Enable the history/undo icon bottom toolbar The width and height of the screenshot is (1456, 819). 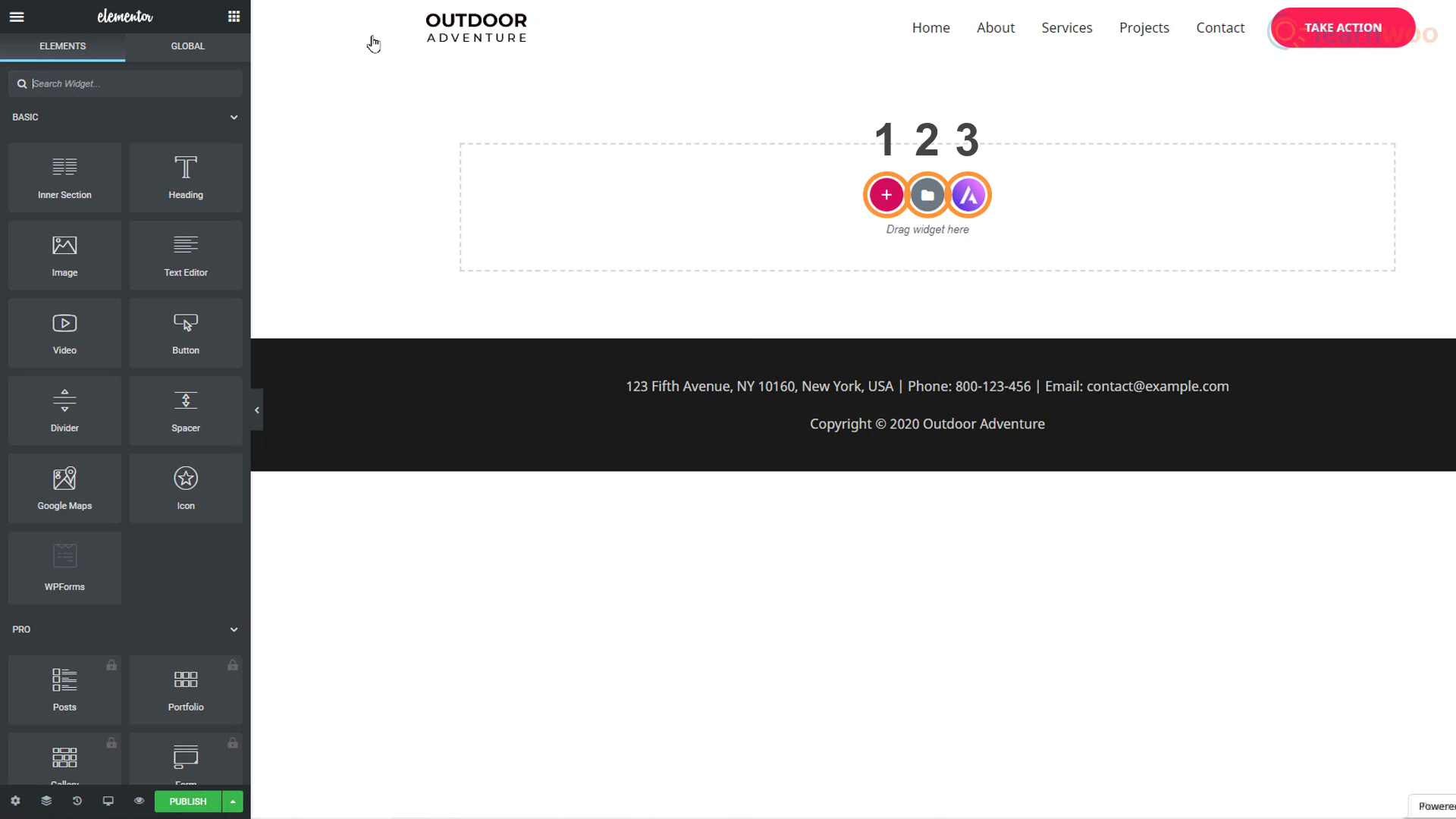click(77, 801)
